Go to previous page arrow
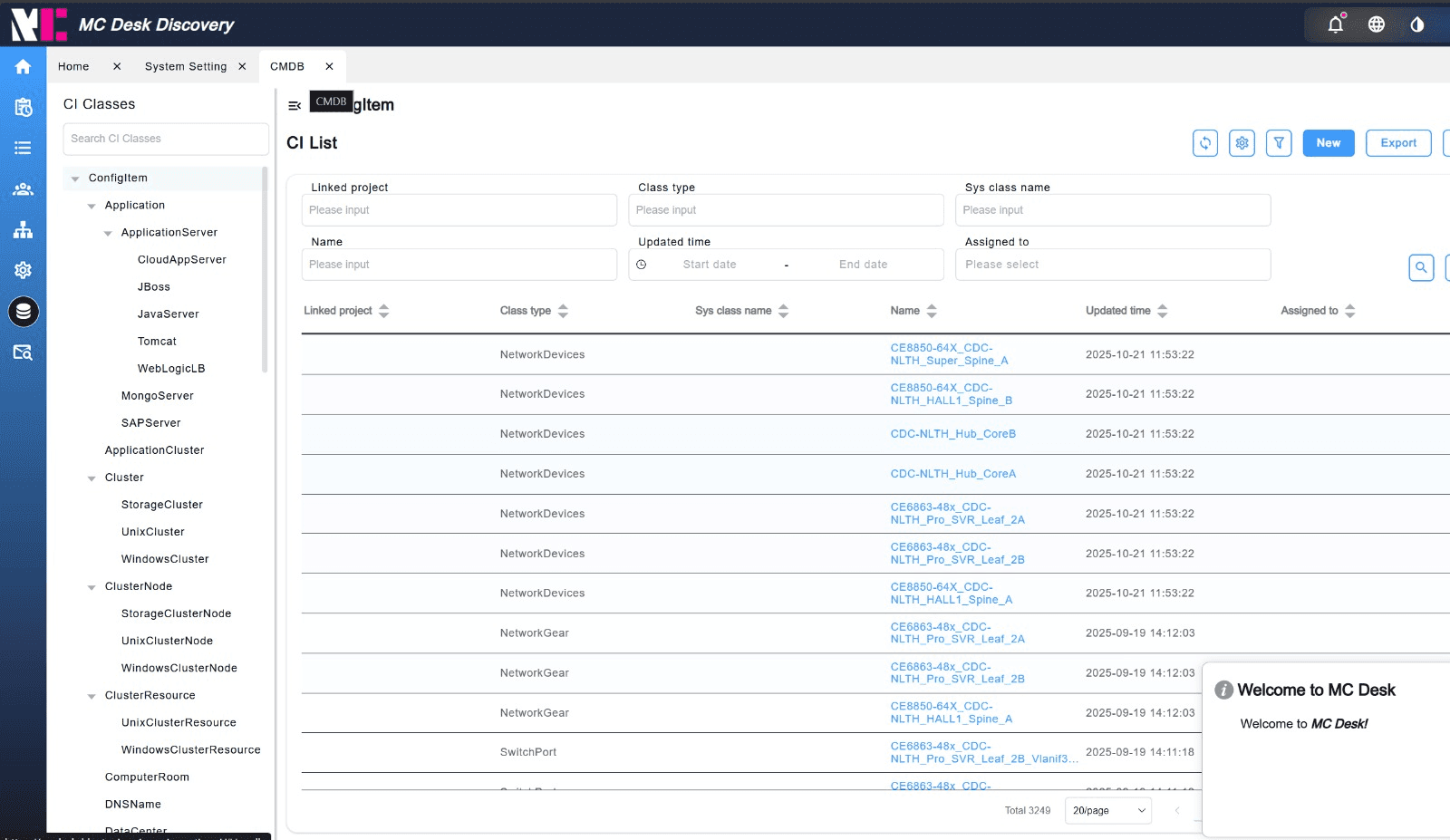Image resolution: width=1450 pixels, height=840 pixels. (x=1177, y=811)
